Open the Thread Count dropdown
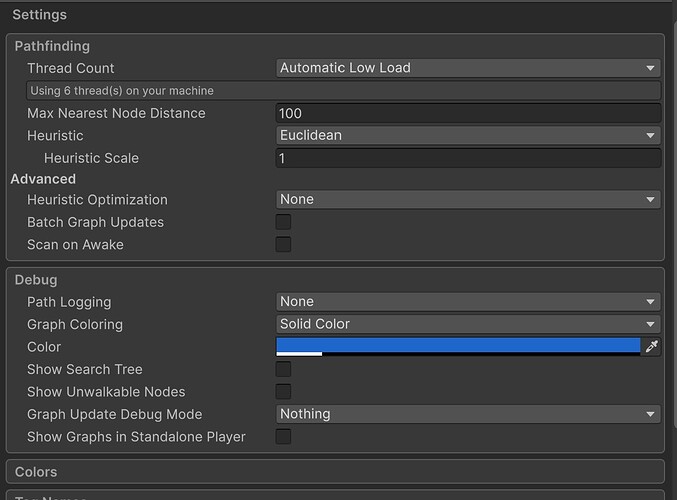Screen dimensions: 677x500 [x=467, y=68]
